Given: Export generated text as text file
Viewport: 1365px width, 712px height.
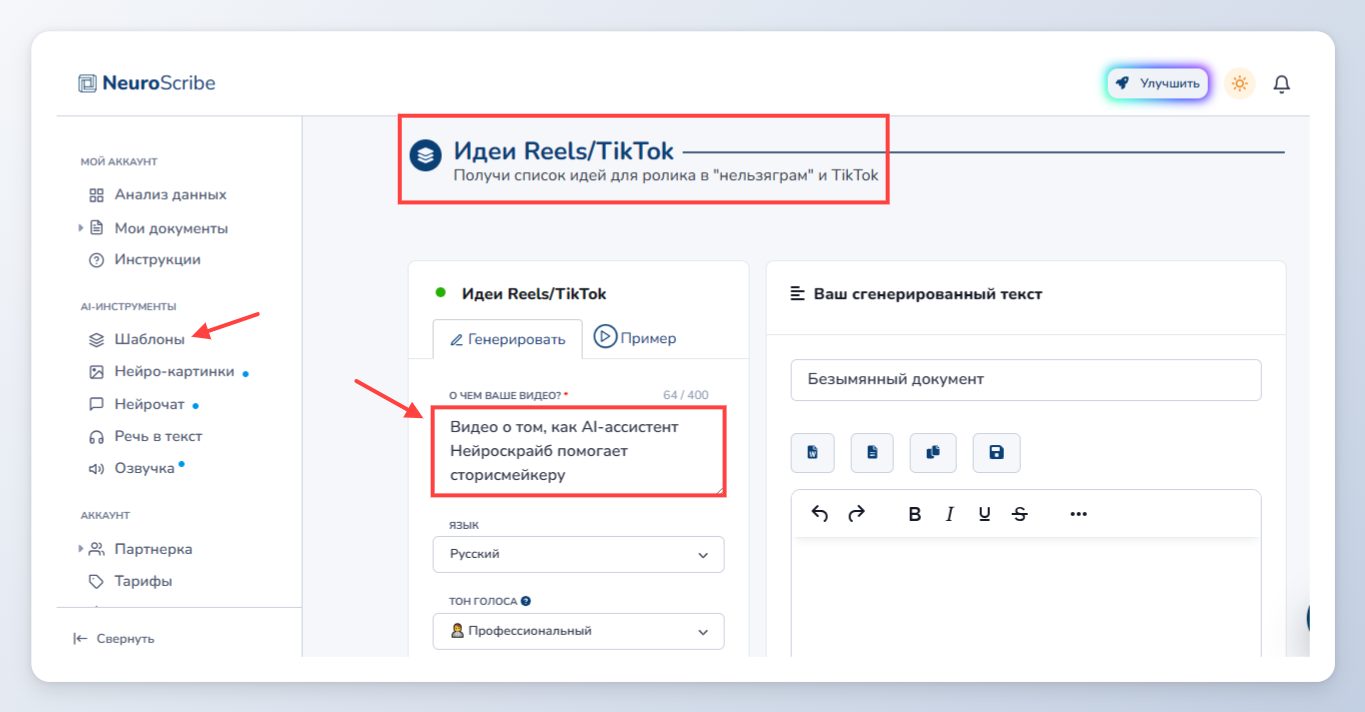Looking at the screenshot, I should pyautogui.click(x=872, y=453).
